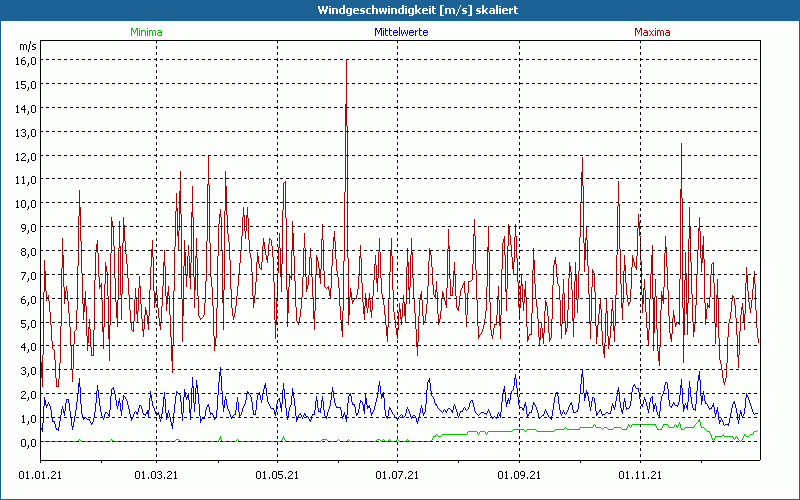
Task: Click the 16 m/s red peak in June
Action: coord(347,61)
